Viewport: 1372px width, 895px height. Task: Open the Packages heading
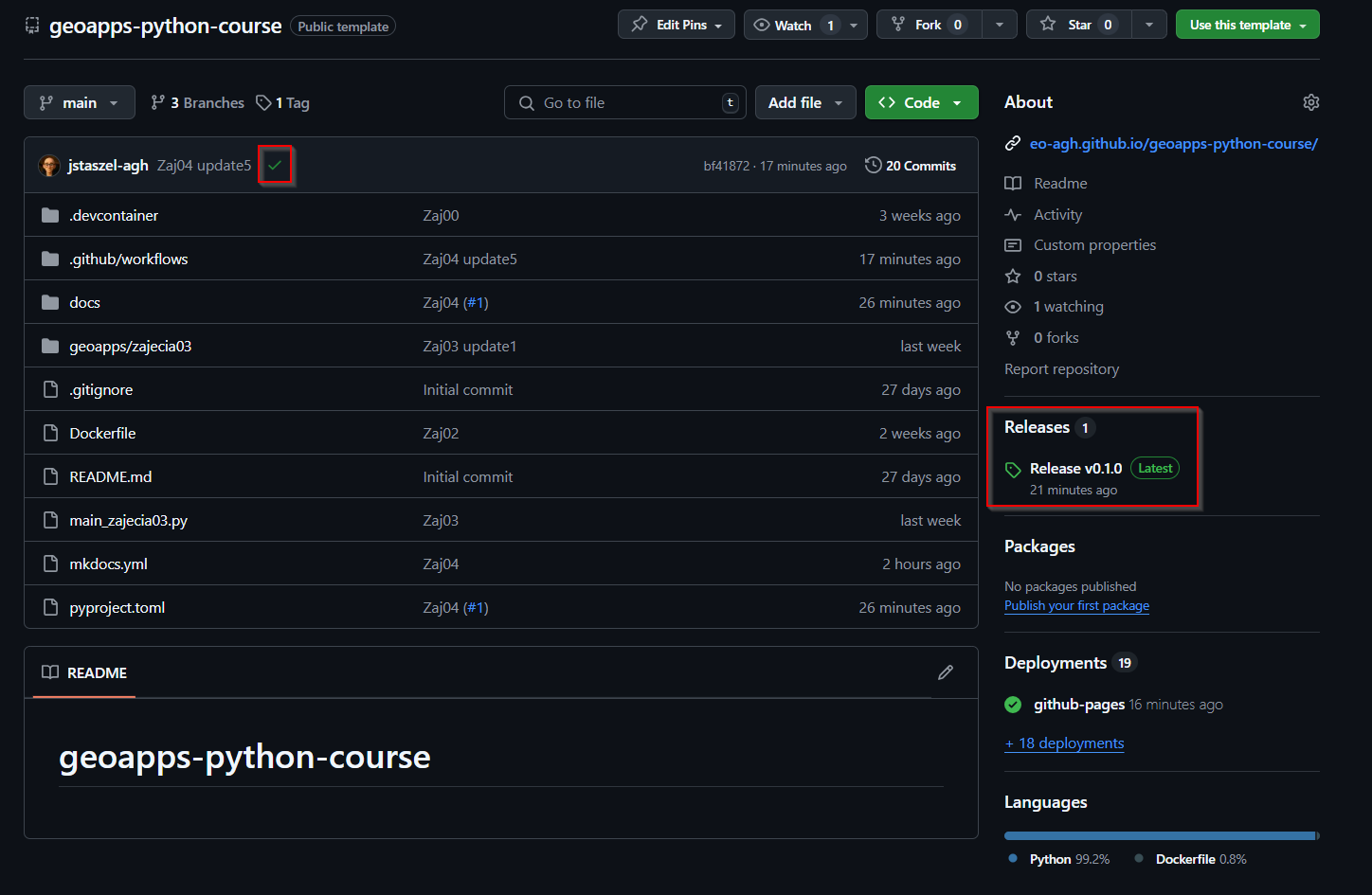pyautogui.click(x=1039, y=546)
